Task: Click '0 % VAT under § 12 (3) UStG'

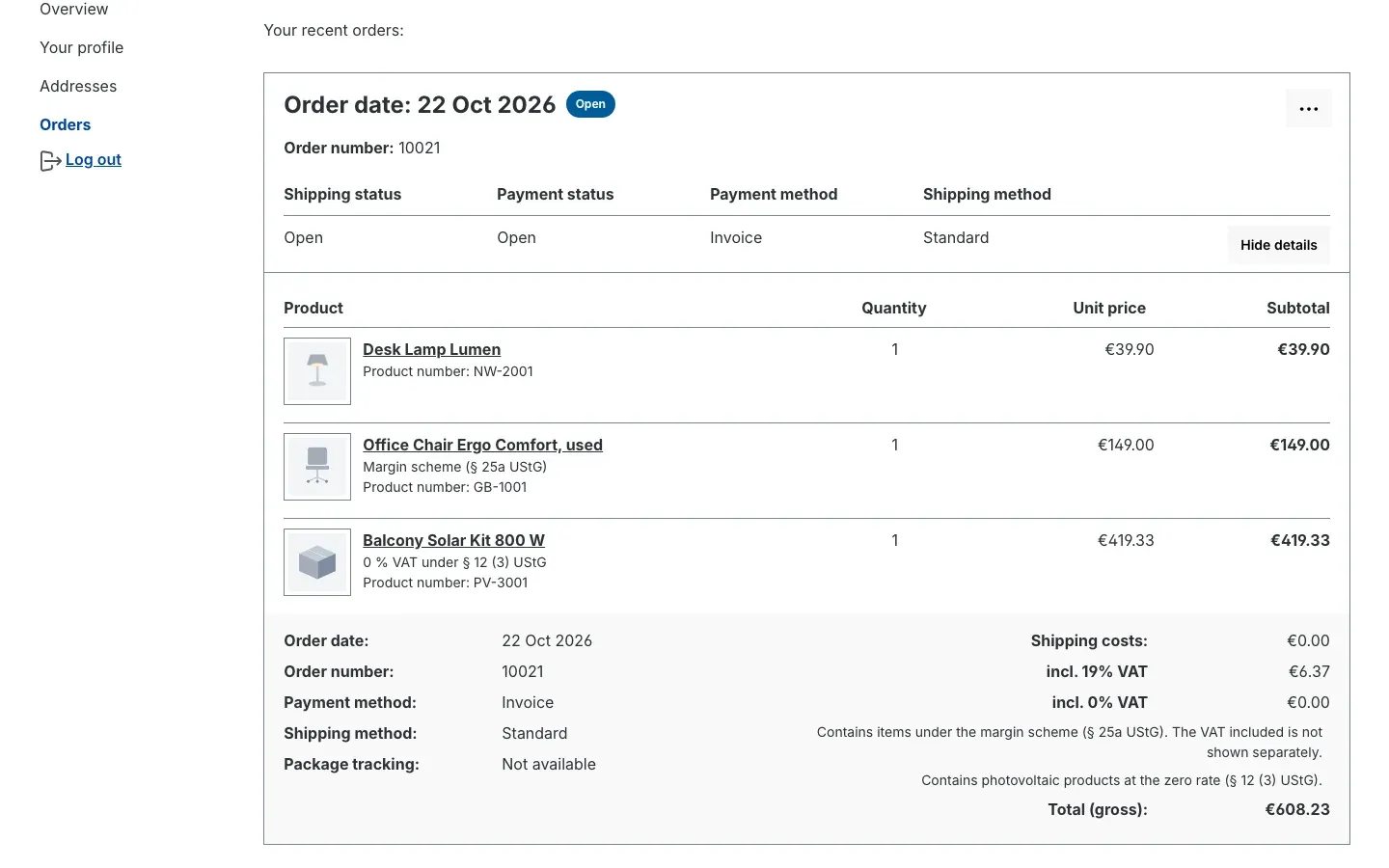Action: click(x=454, y=563)
